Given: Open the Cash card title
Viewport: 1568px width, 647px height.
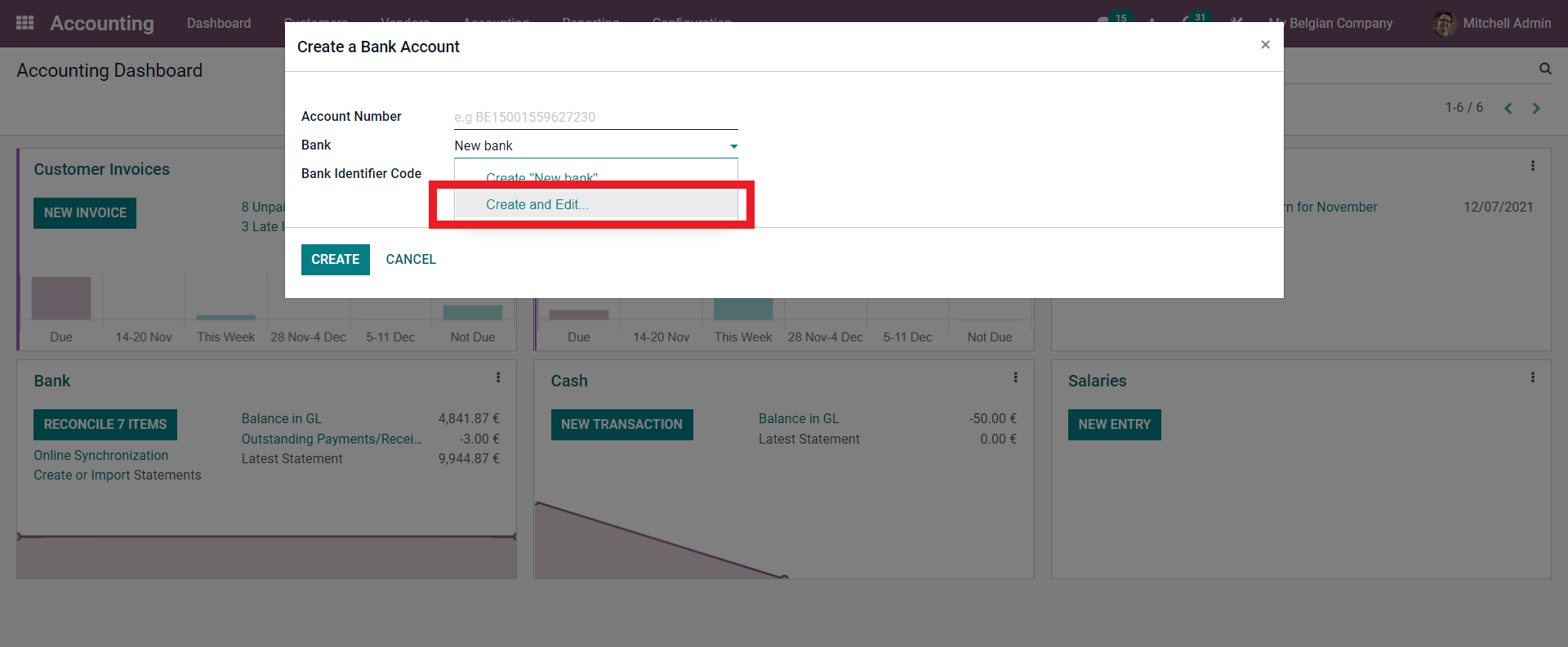Looking at the screenshot, I should 569,381.
